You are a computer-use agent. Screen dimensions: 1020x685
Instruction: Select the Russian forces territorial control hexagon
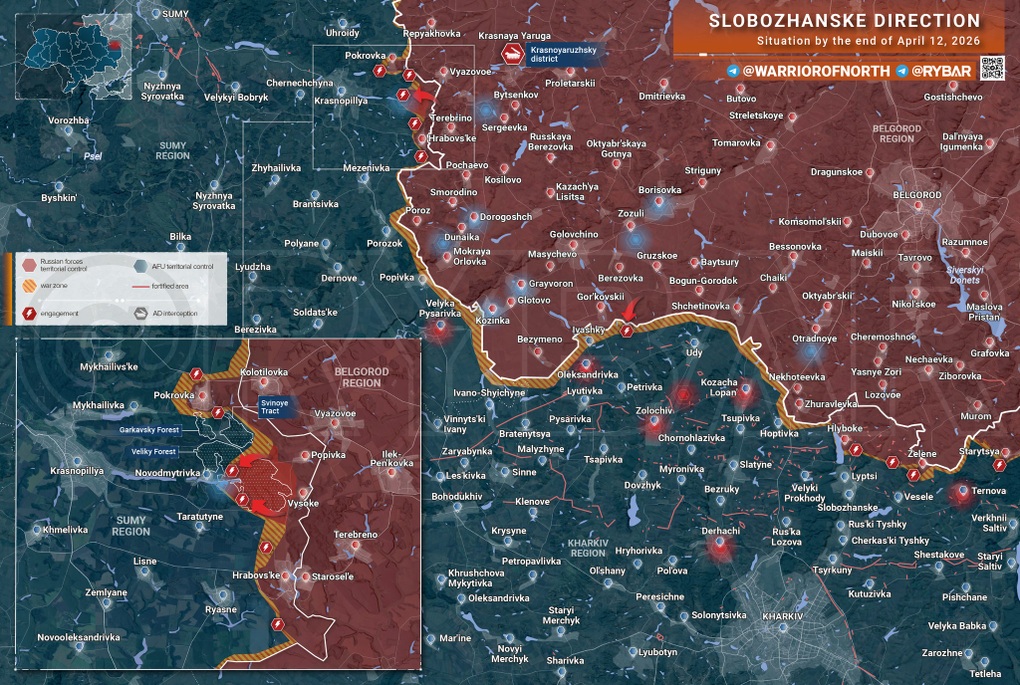tap(29, 265)
